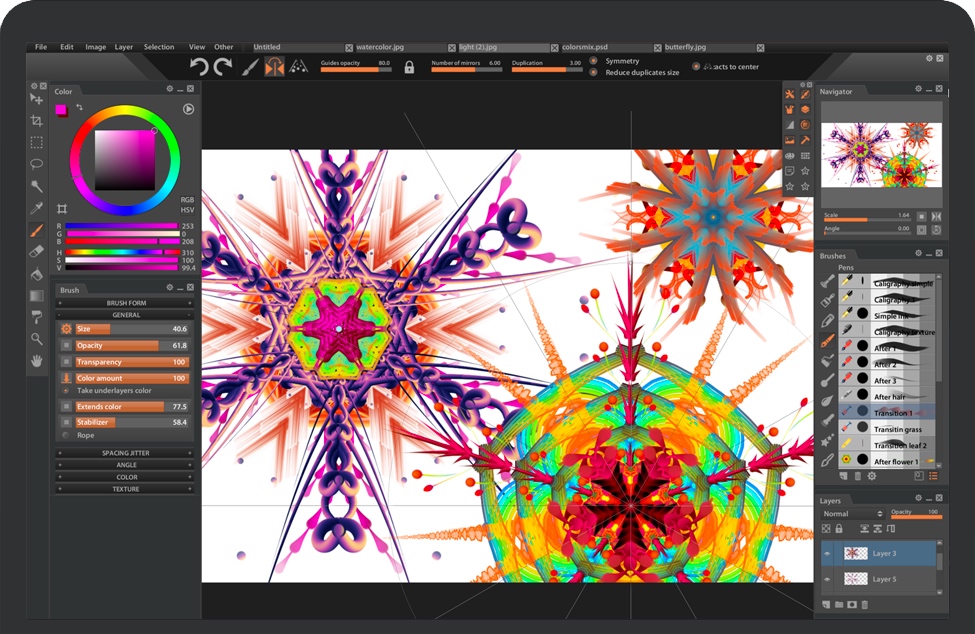Hide Layer 3 using its eye icon

[x=827, y=553]
